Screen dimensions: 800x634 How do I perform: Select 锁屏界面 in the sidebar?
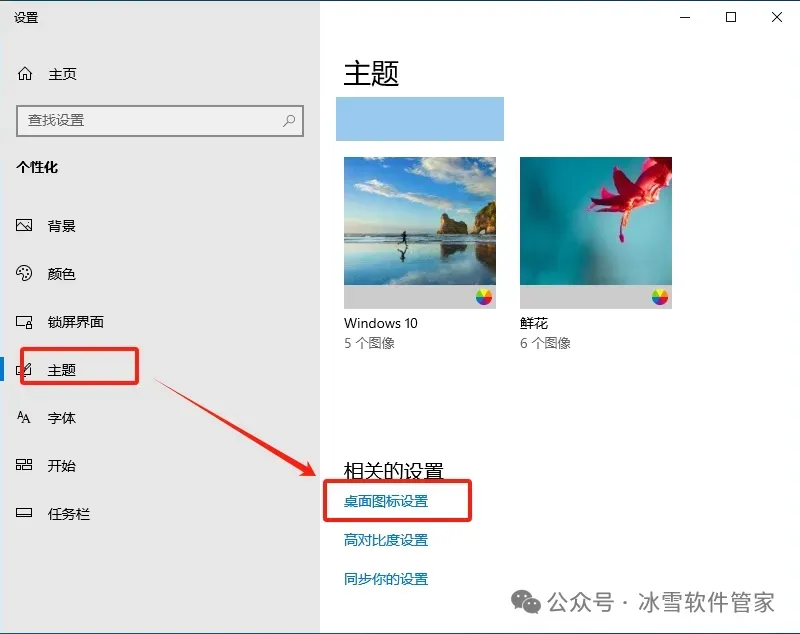[76, 322]
